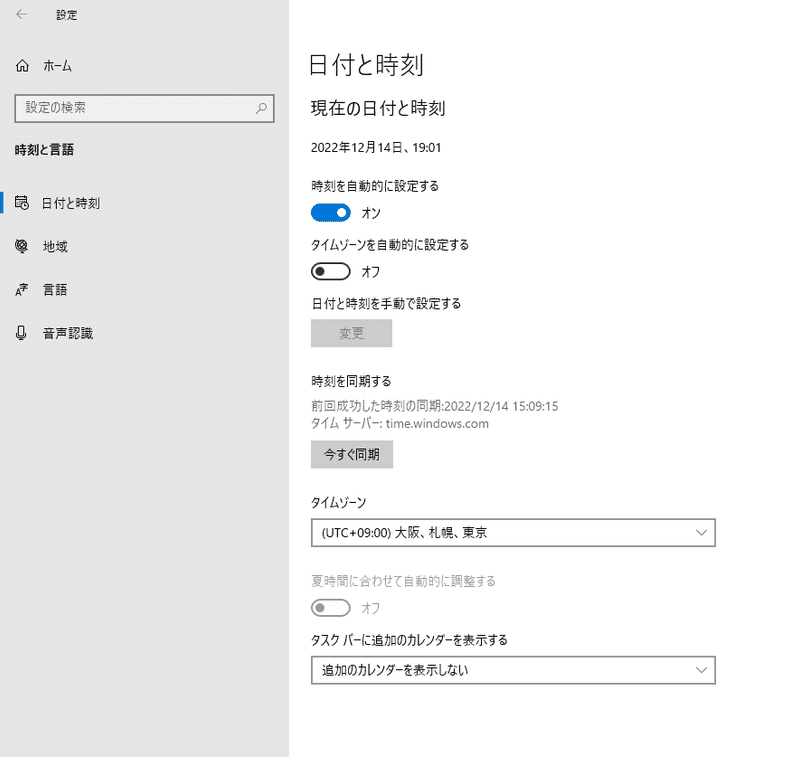
Task: Click the microphone icon for 音声認識
Action: (x=21, y=333)
